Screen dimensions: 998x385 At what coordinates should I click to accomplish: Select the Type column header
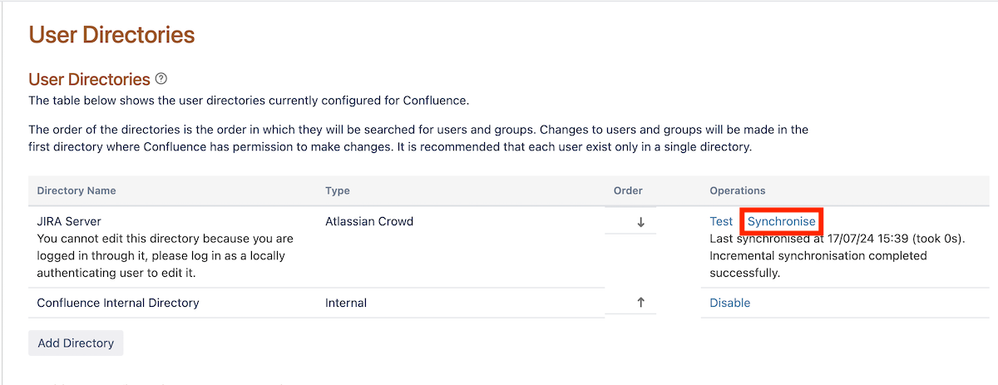(337, 191)
